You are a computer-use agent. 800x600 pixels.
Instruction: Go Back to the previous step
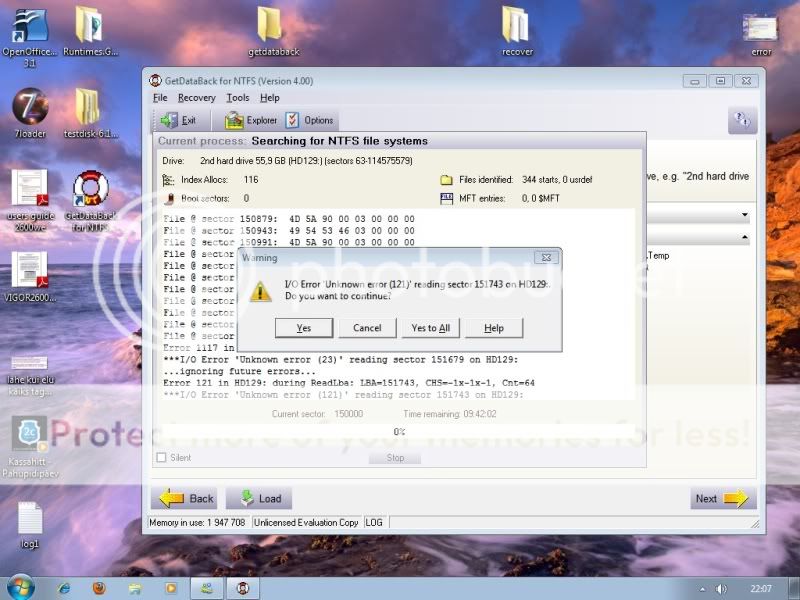tap(185, 498)
